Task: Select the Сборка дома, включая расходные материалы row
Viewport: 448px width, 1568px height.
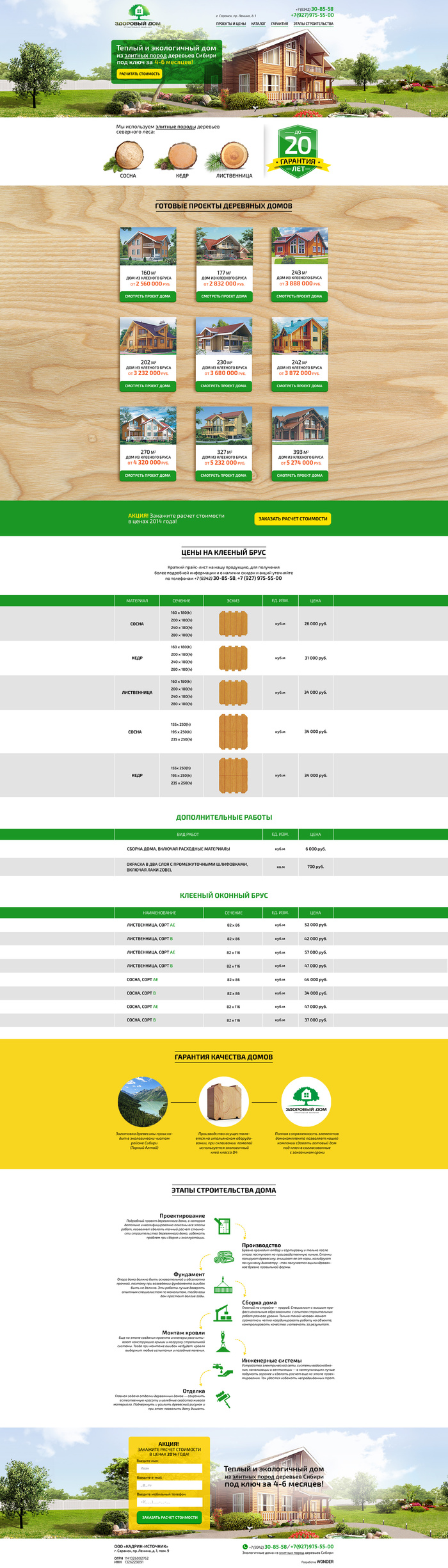Action: [224, 849]
